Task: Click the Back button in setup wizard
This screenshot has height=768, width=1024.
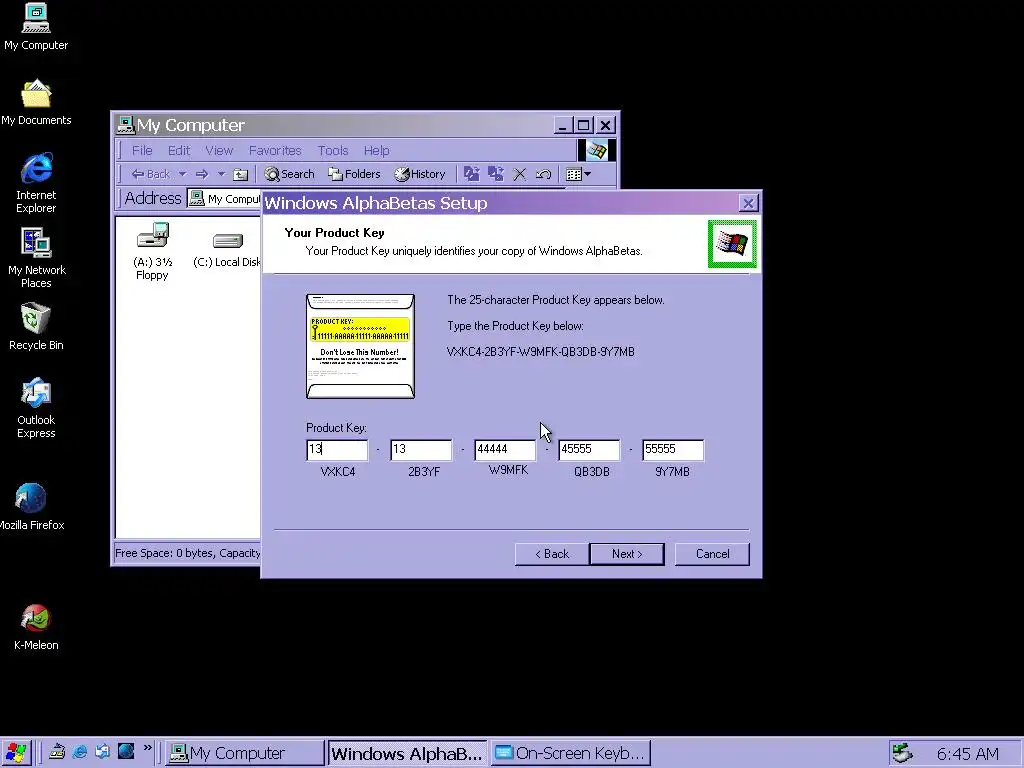Action: click(x=552, y=554)
